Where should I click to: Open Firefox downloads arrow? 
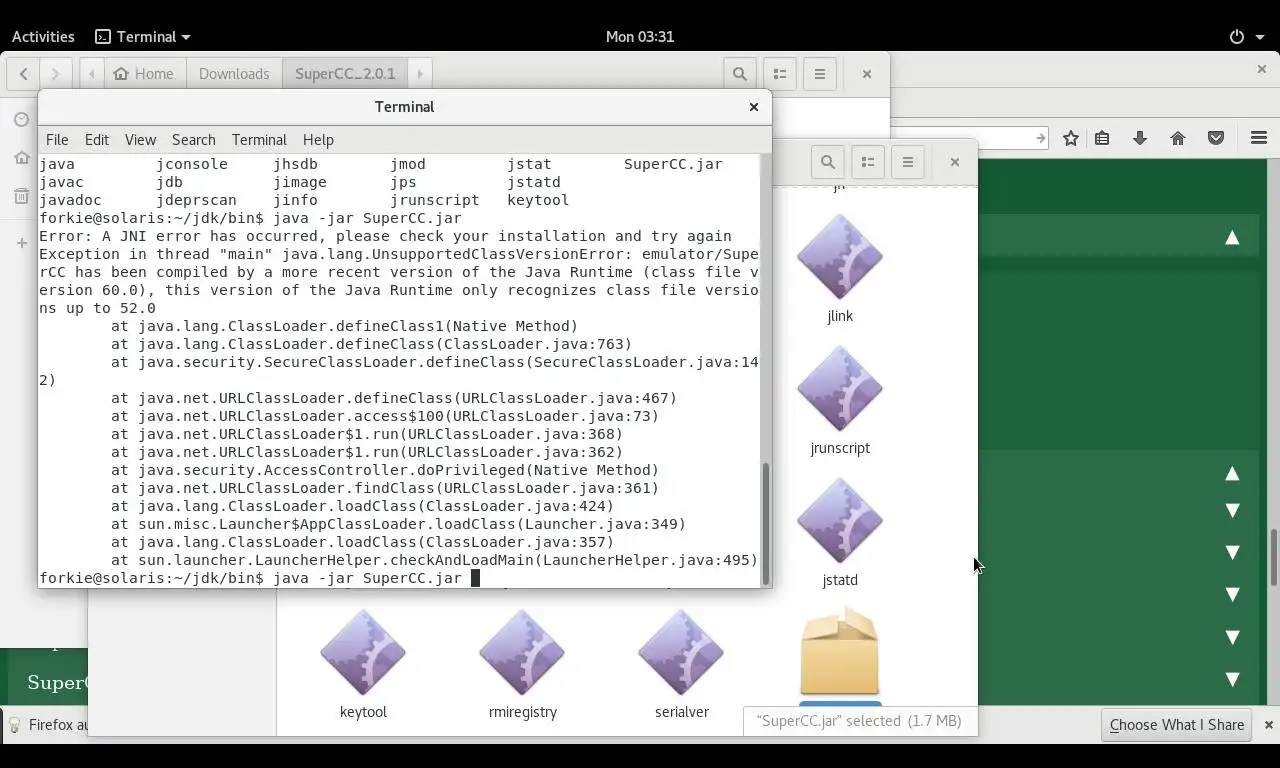(x=1140, y=138)
